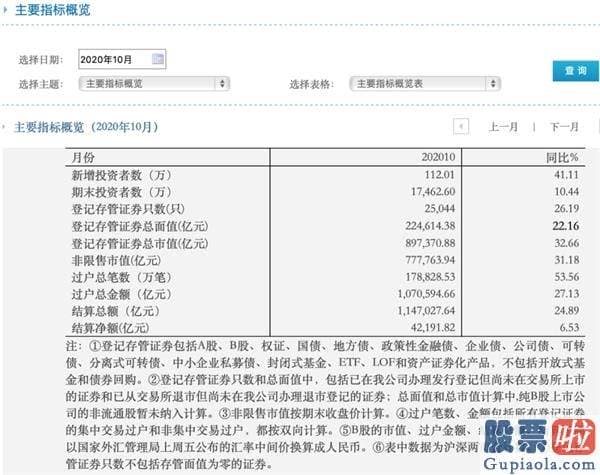This screenshot has width=600, height=475.
Task: Click the value 178,828.53
Action: tap(430, 277)
